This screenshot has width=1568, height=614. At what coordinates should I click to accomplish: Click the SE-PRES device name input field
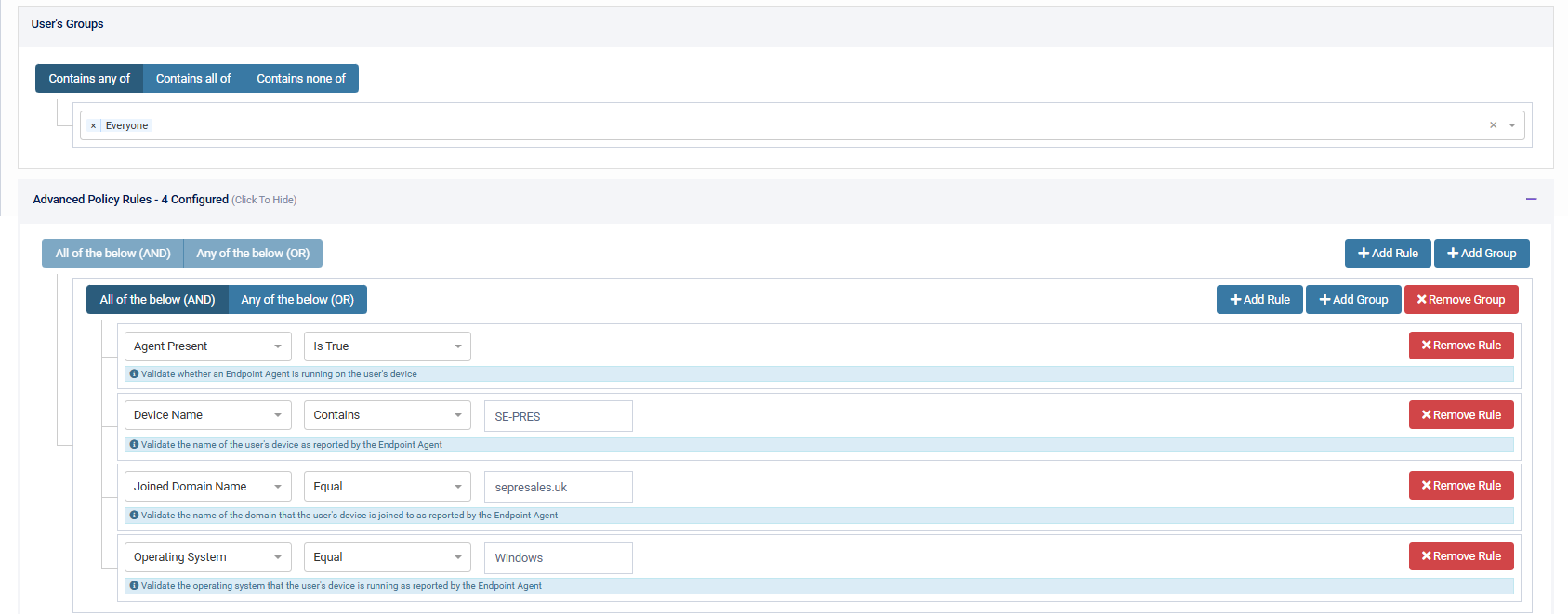coord(558,416)
